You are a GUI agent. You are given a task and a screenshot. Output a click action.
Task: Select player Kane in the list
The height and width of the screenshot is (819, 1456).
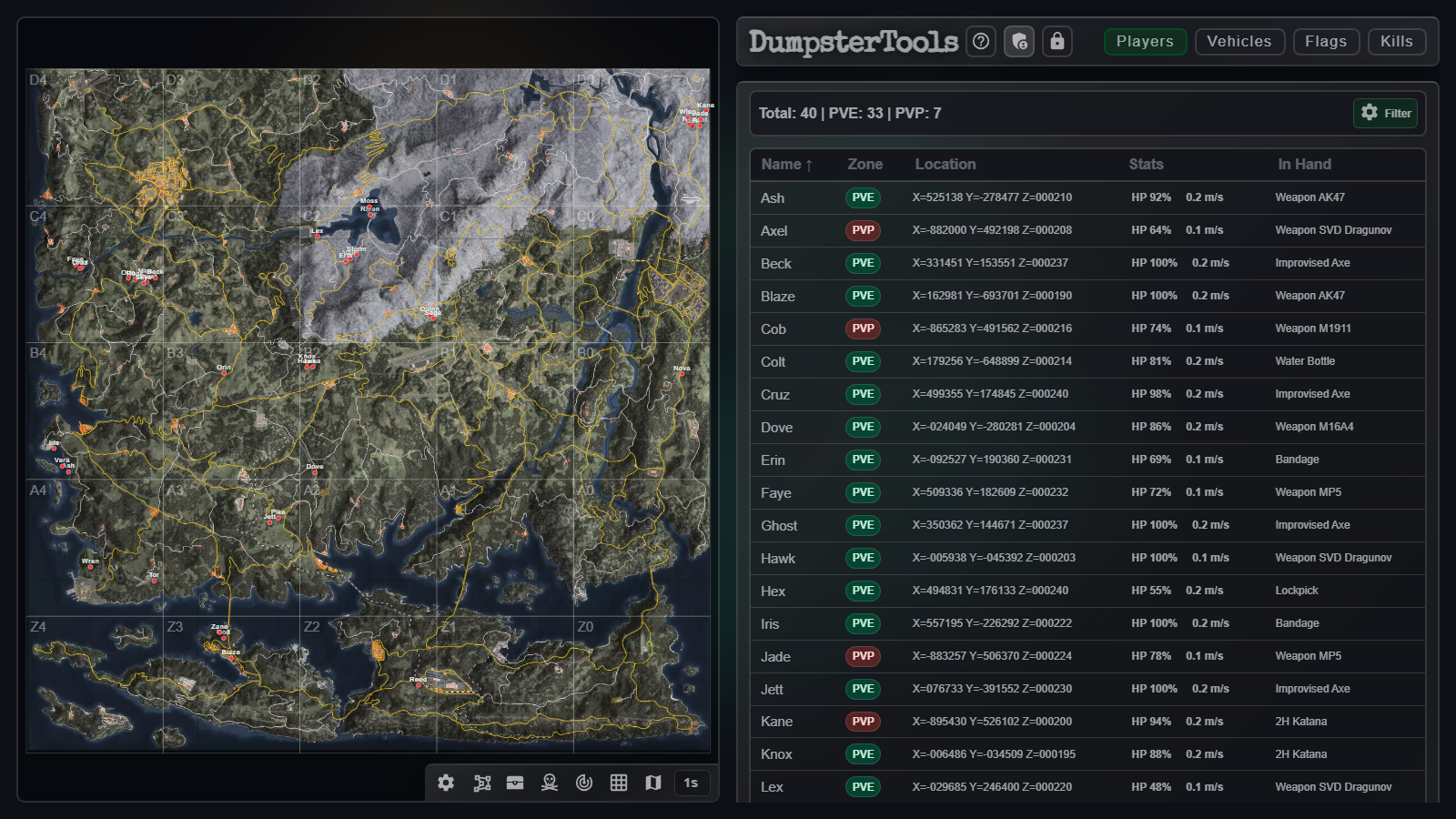click(776, 721)
